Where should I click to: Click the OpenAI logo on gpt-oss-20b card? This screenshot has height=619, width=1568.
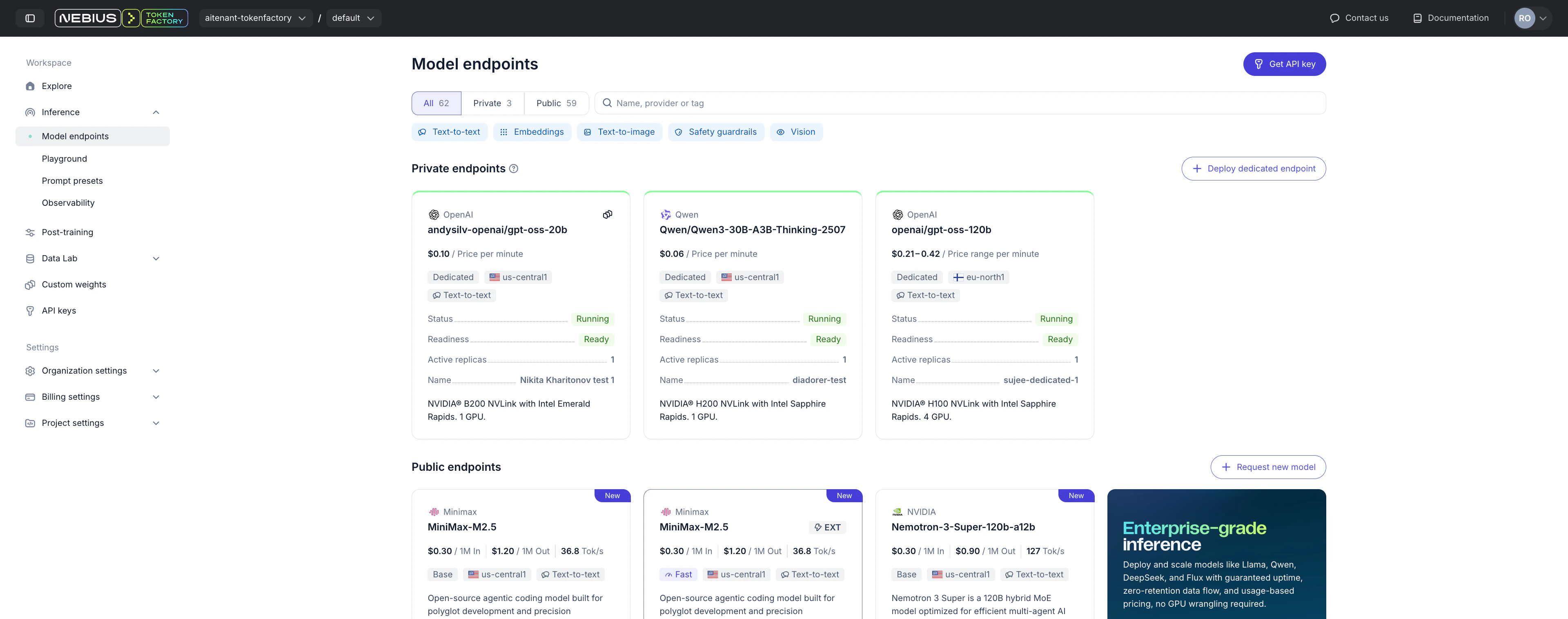[x=433, y=215]
